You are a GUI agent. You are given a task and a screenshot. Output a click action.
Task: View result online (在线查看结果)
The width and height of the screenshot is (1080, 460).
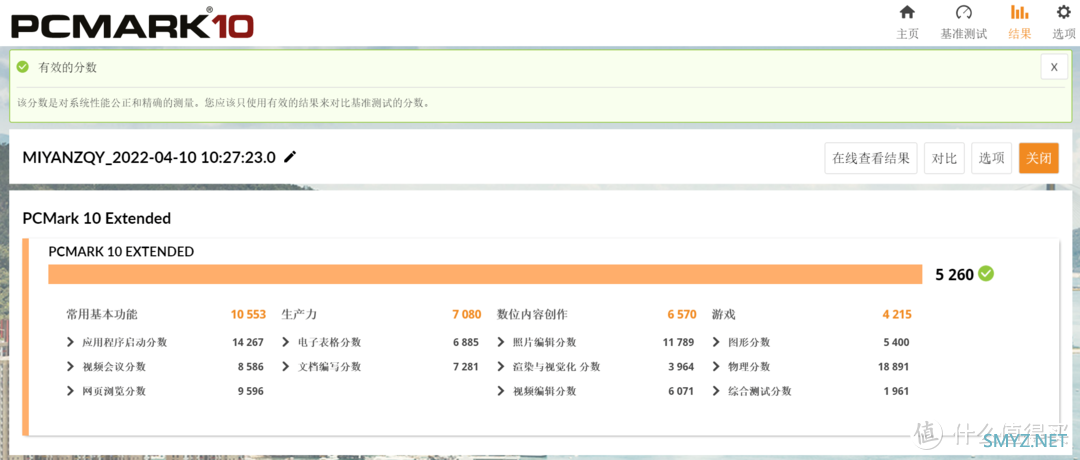(x=871, y=158)
